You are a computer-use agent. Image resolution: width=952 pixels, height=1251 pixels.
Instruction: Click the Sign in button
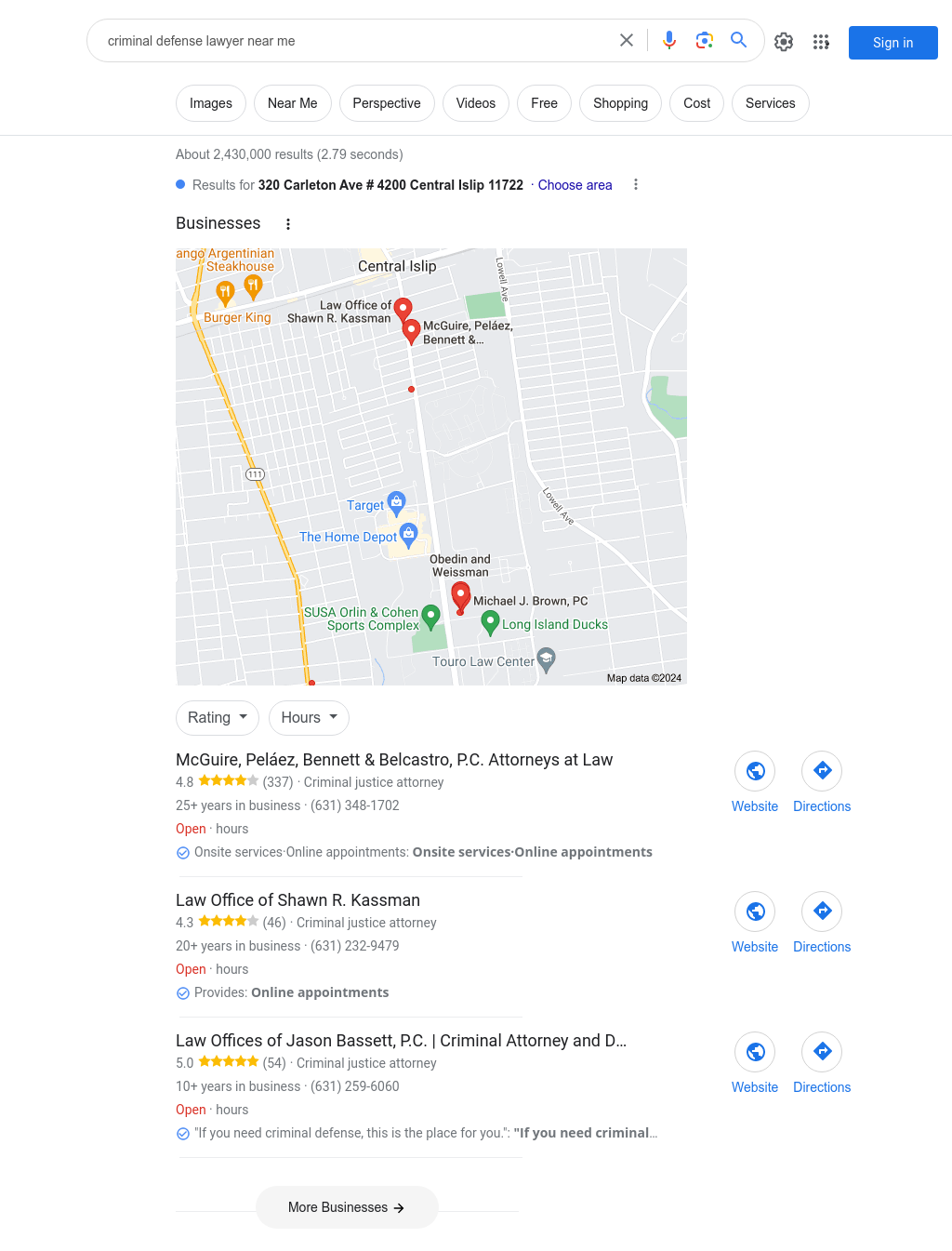[x=893, y=43]
